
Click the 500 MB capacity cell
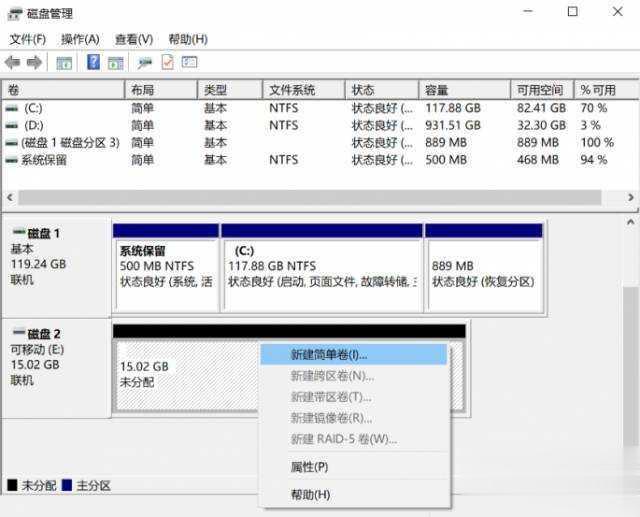(x=446, y=160)
